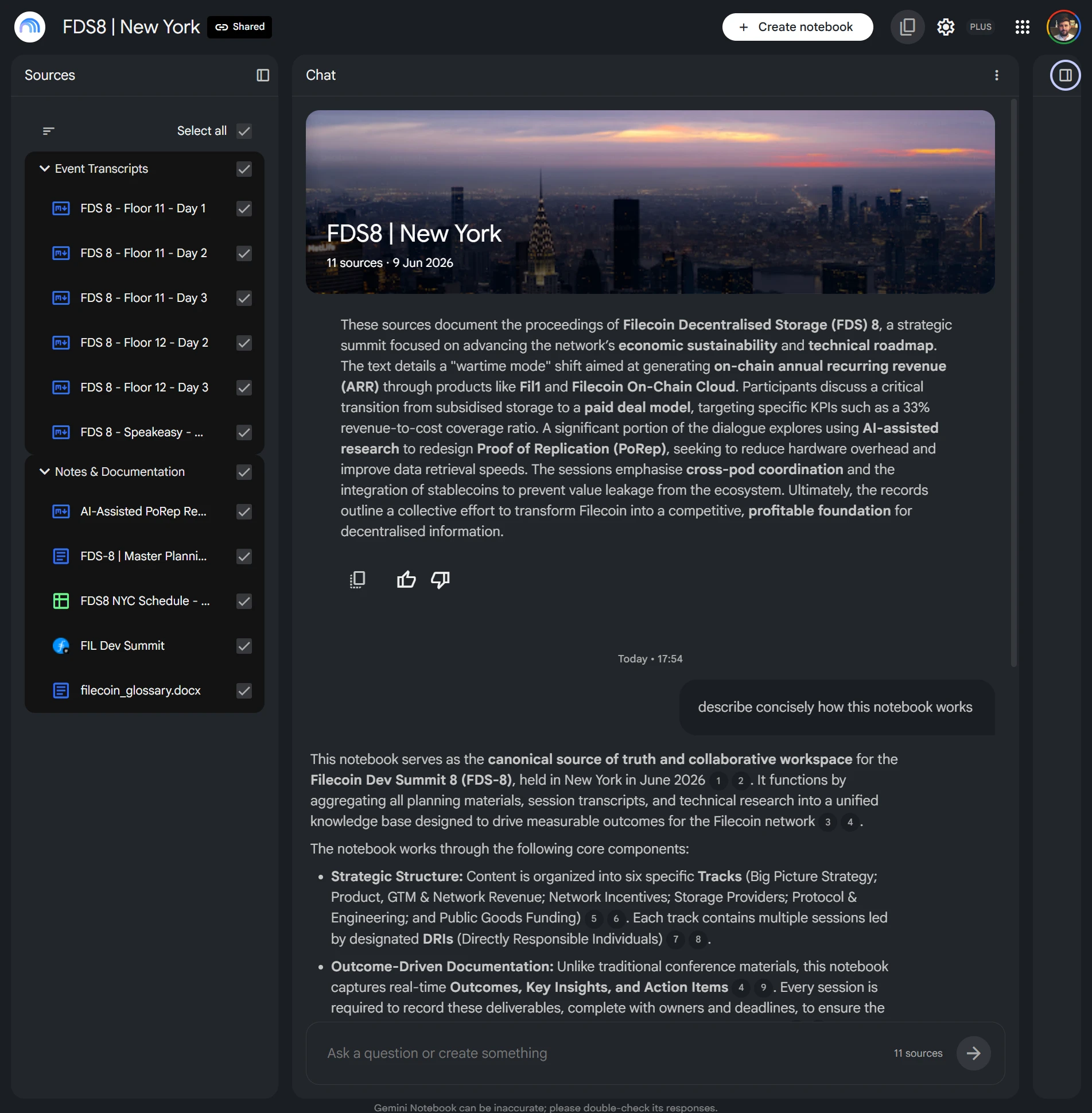Open the FDS8 NYC Schedule source
This screenshot has height=1113, width=1092.
[145, 601]
